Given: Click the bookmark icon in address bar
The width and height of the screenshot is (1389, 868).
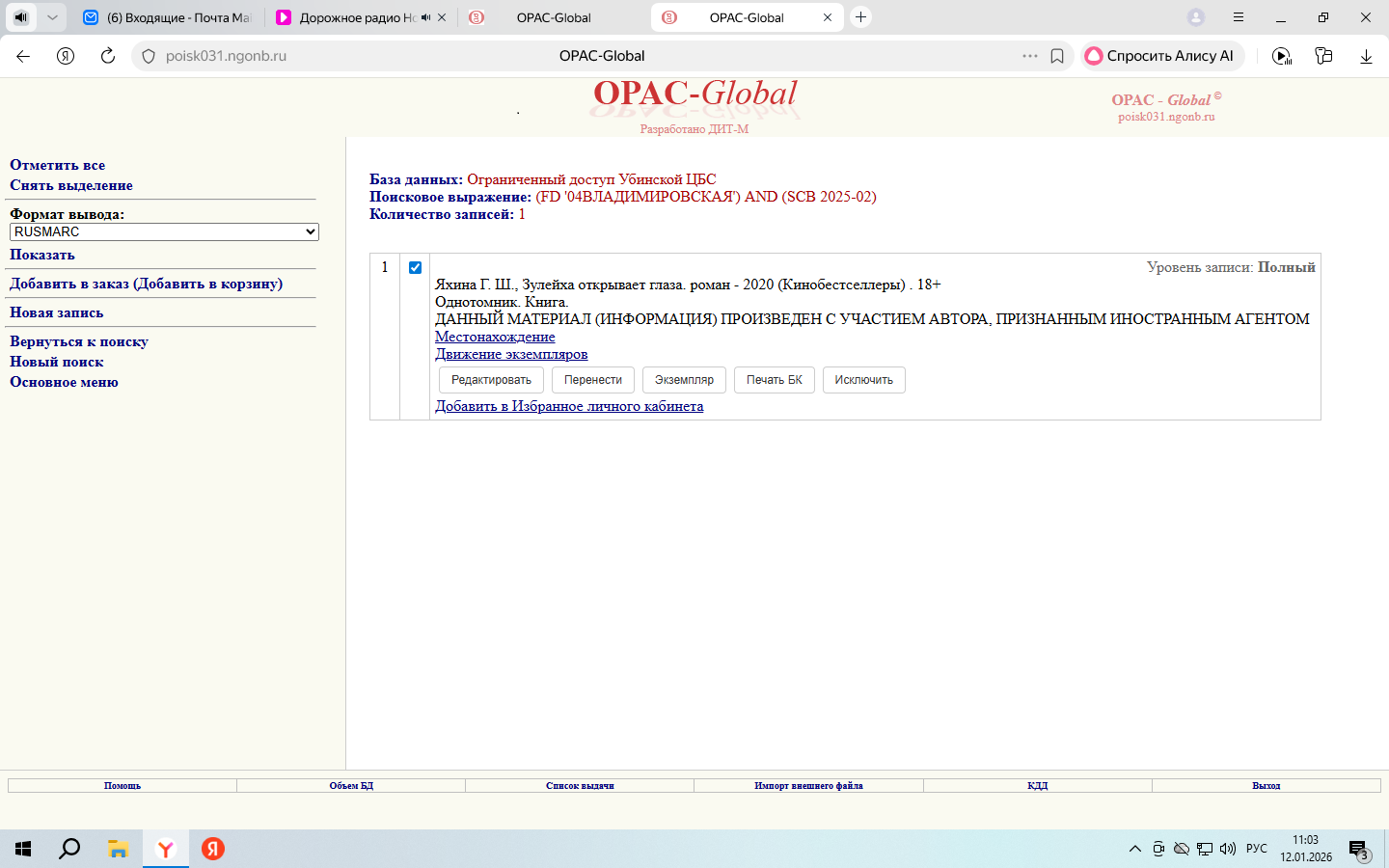Looking at the screenshot, I should pyautogui.click(x=1057, y=56).
